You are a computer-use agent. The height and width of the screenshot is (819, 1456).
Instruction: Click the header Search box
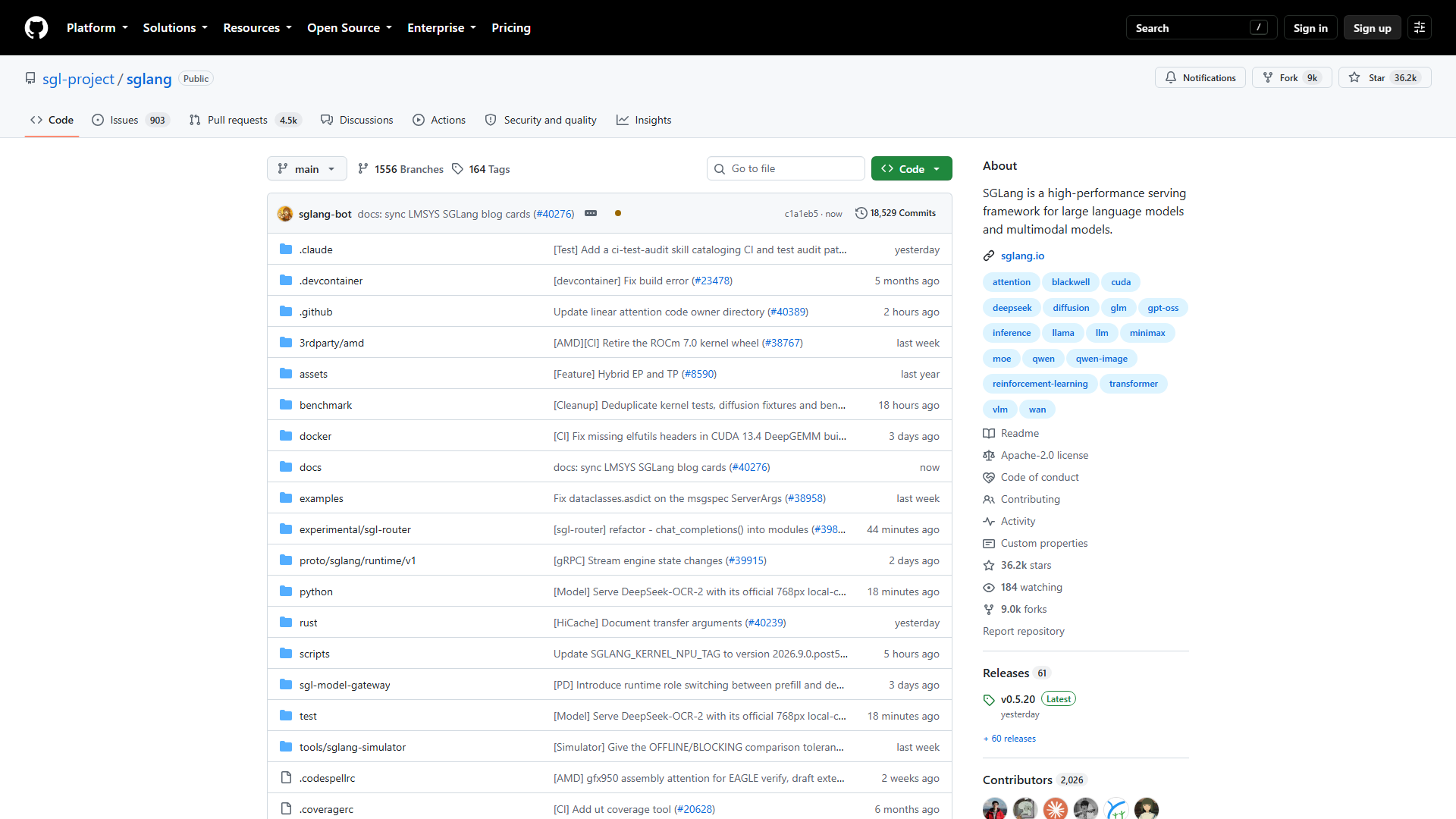click(x=1201, y=28)
